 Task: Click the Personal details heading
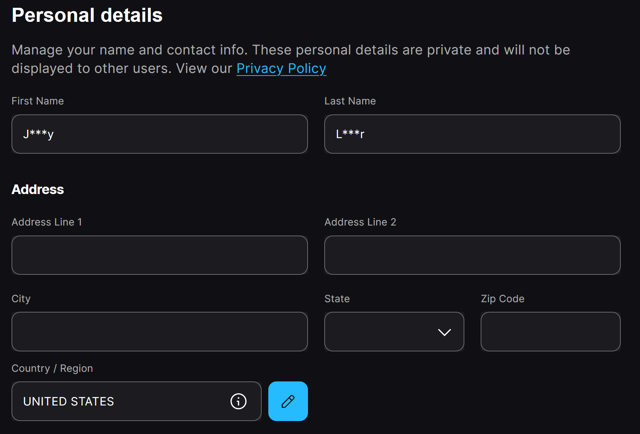(x=87, y=16)
